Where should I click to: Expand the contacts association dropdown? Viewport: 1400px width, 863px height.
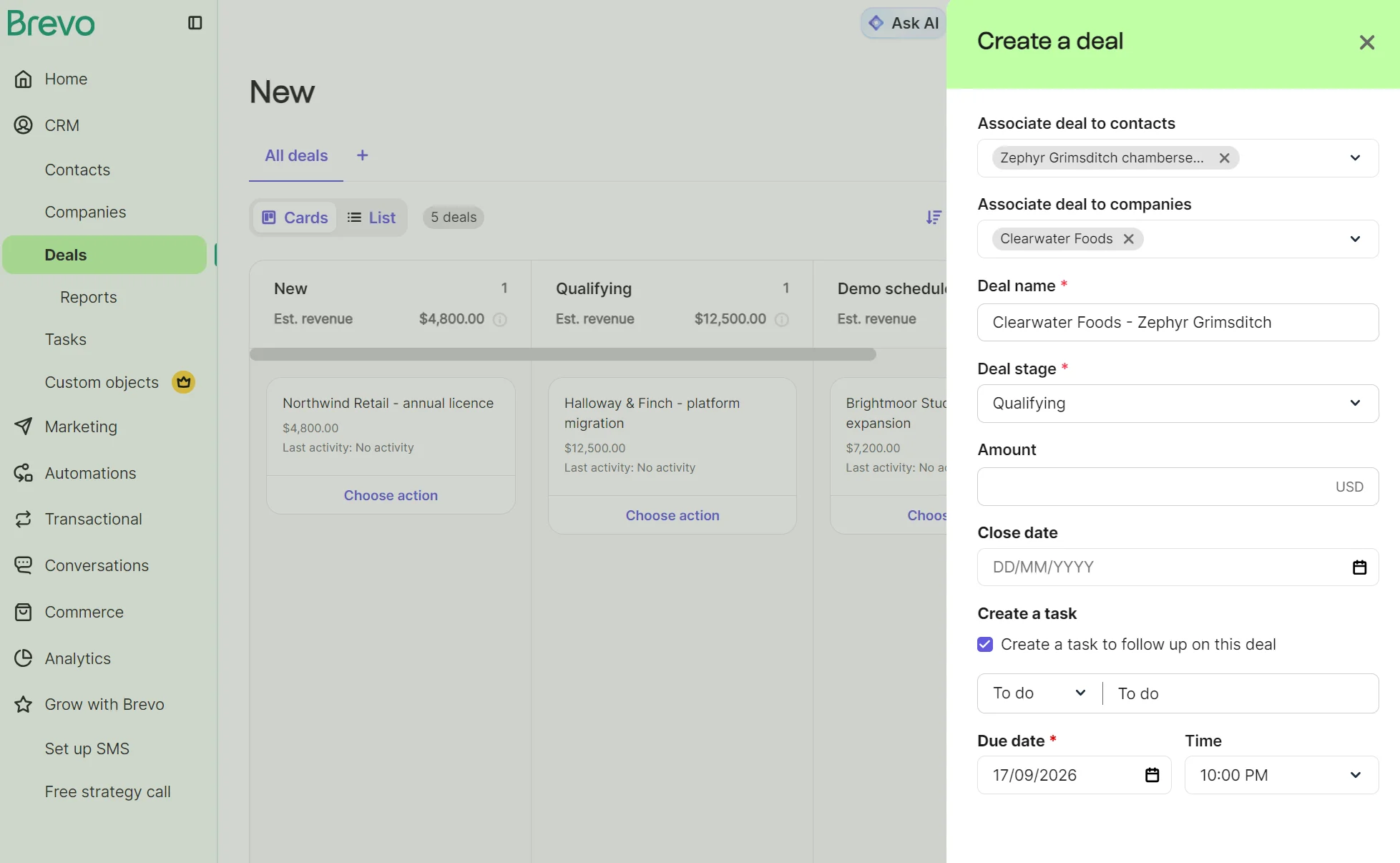click(x=1355, y=158)
